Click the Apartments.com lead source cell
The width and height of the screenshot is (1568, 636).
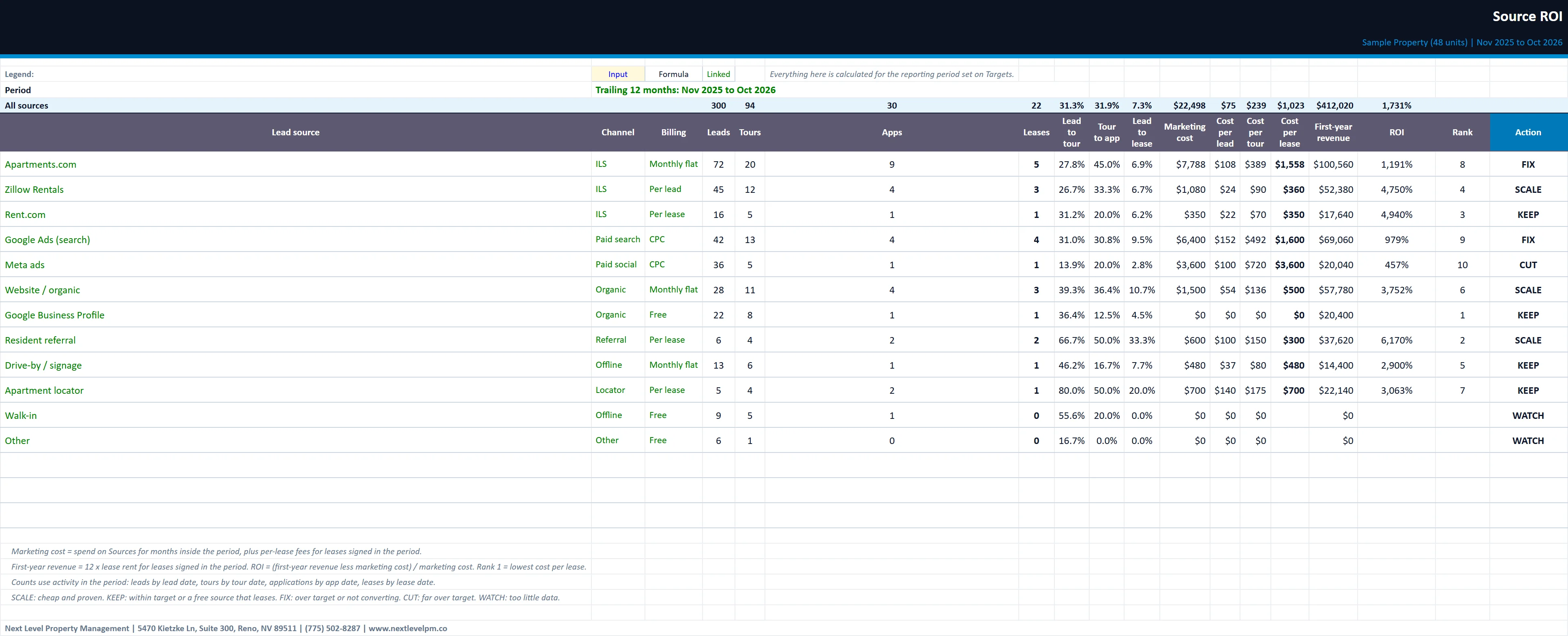pyautogui.click(x=295, y=164)
